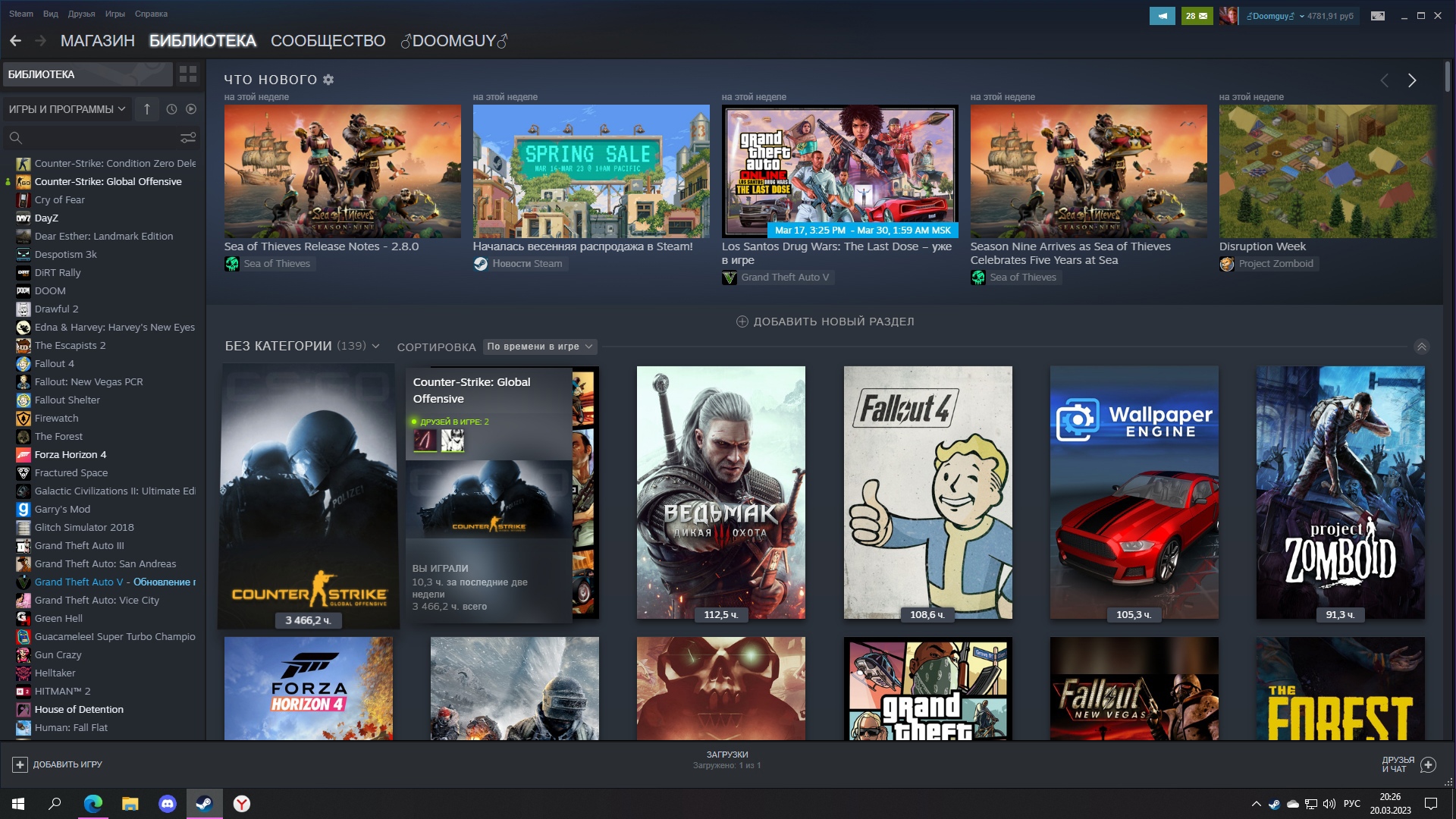Open What's New settings gear

pos(328,80)
